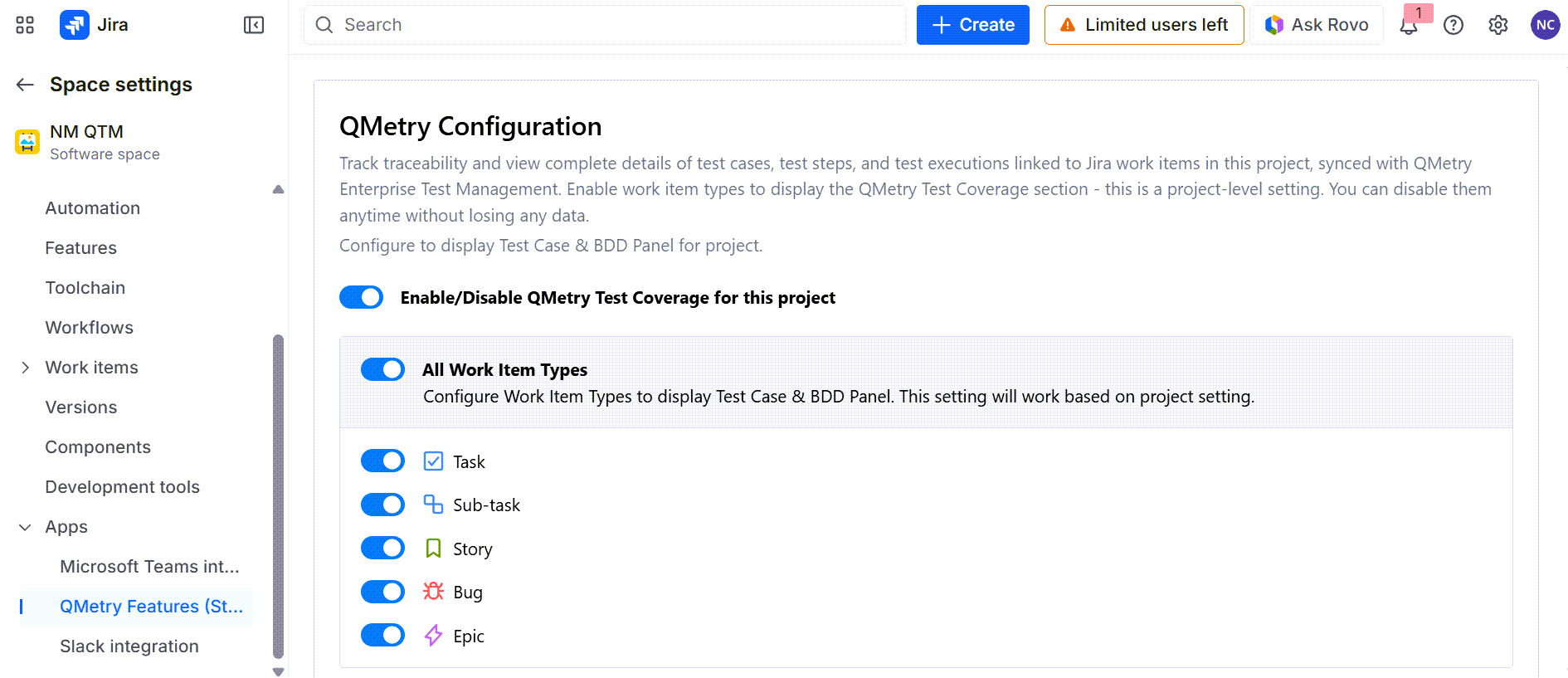Click the warning triangle in Limited users left

point(1069,25)
